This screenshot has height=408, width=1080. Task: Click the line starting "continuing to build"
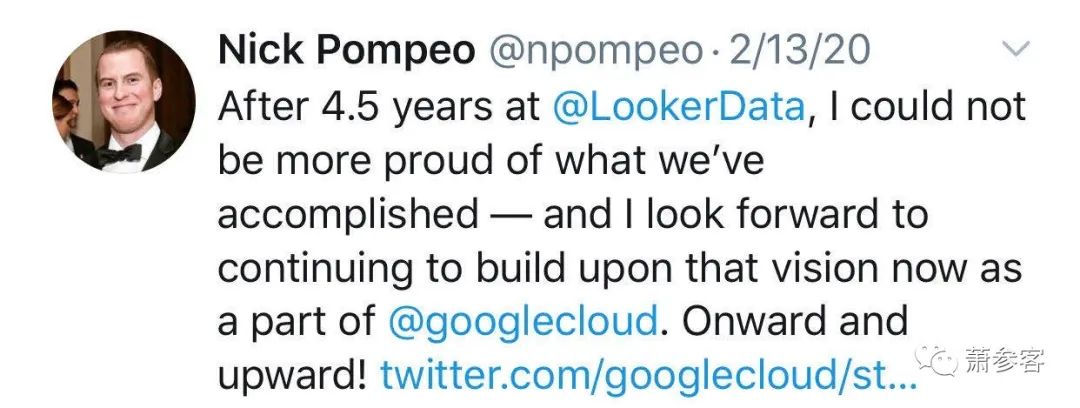coord(420,268)
